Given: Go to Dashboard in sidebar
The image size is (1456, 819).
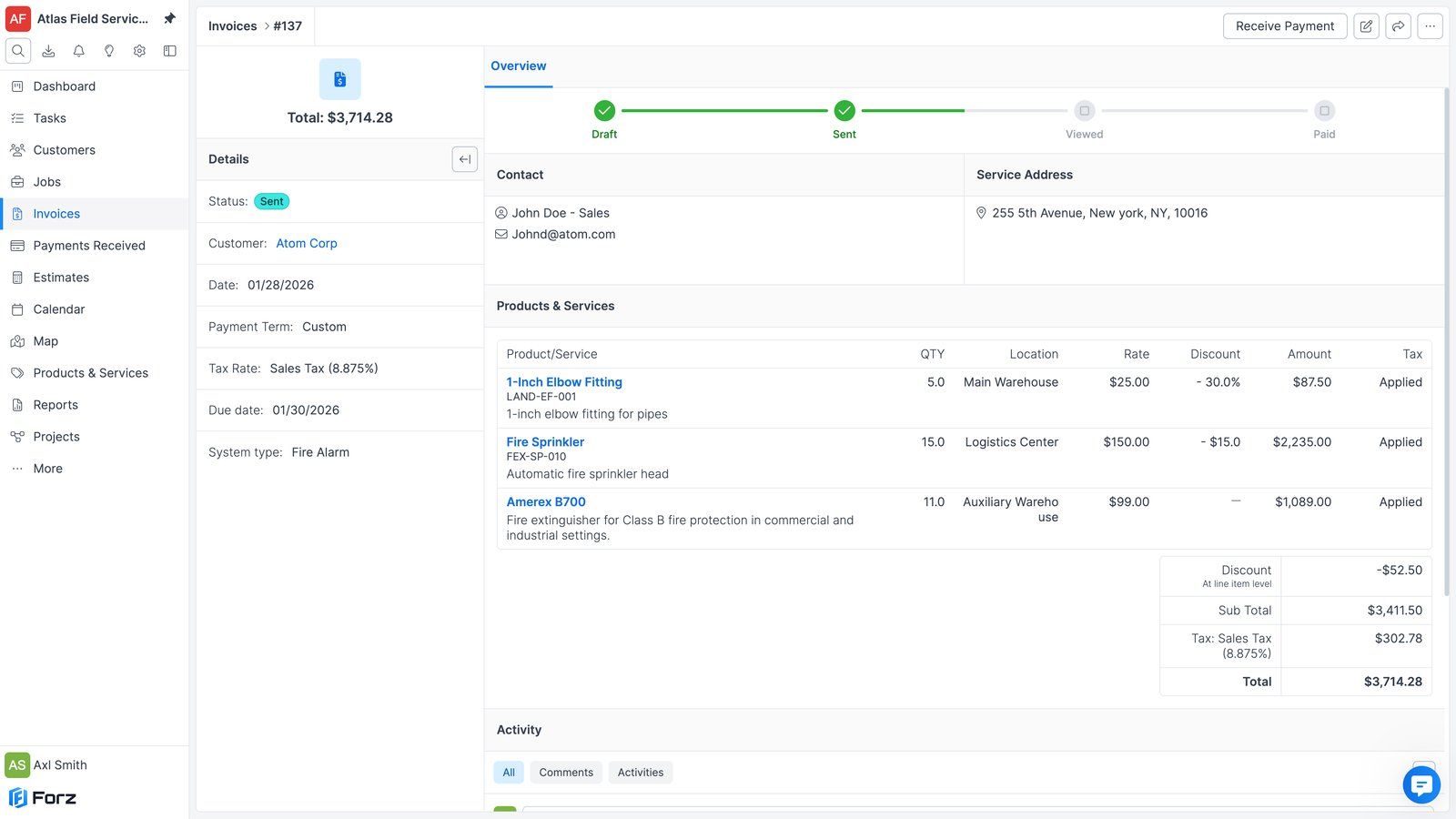Looking at the screenshot, I should pyautogui.click(x=95, y=86).
